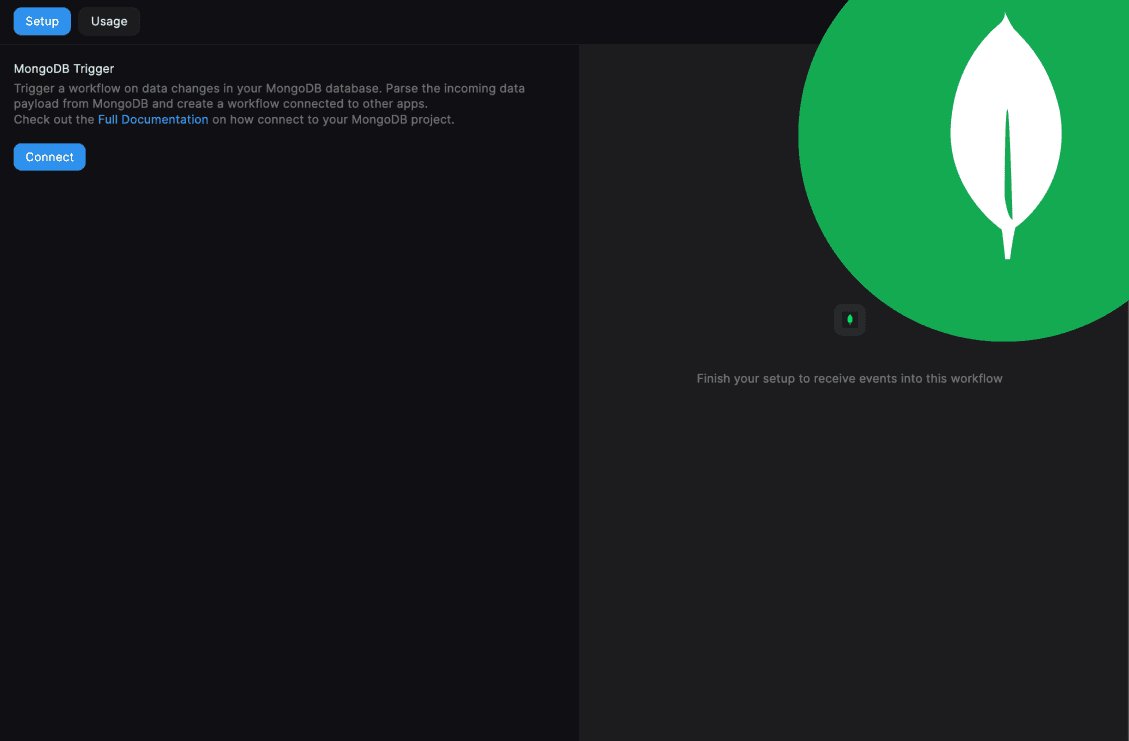This screenshot has height=741, width=1129.
Task: Open the Full Documentation link
Action: [153, 120]
